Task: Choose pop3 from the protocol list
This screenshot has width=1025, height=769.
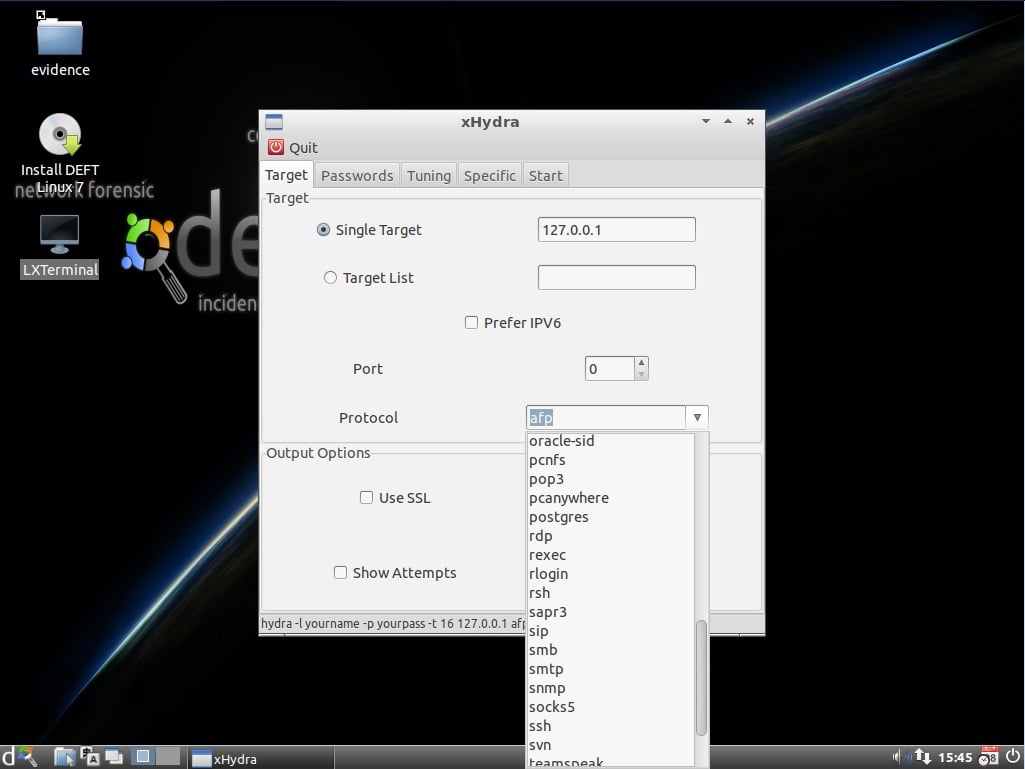Action: tap(611, 479)
